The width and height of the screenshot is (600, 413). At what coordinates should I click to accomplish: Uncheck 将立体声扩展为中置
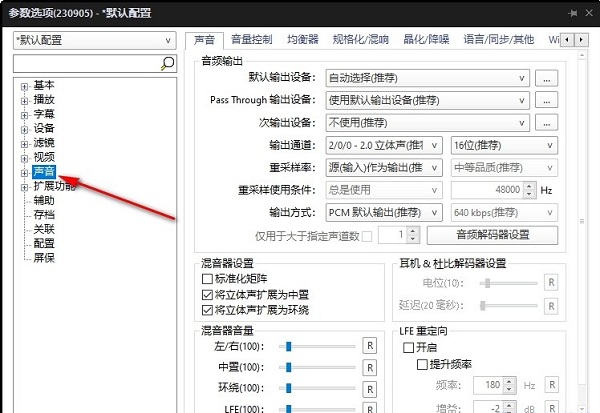[207, 295]
